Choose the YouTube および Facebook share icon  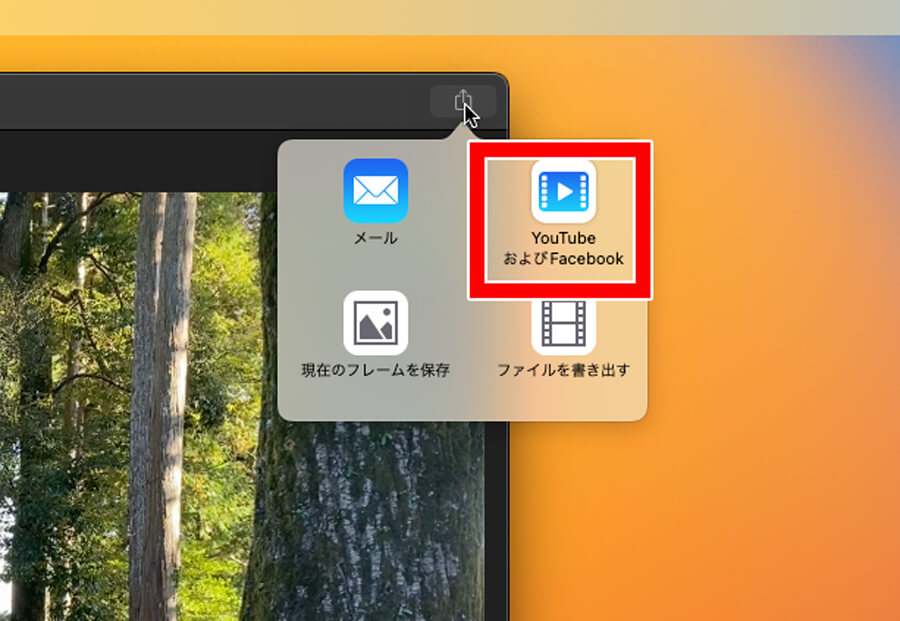click(564, 191)
